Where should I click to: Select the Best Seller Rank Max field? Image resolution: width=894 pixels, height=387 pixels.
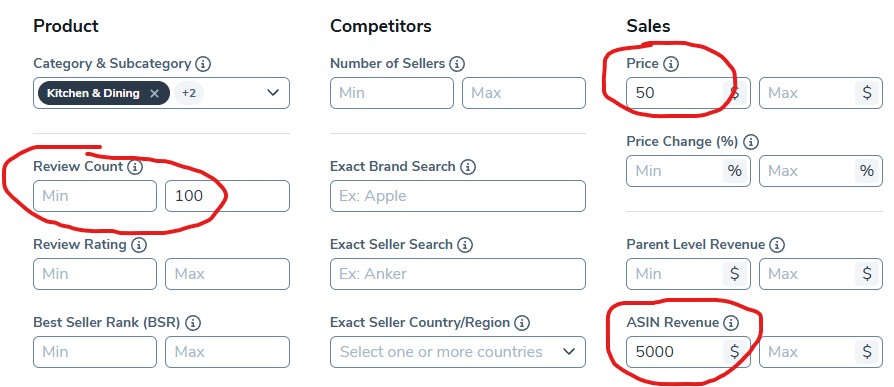click(227, 352)
